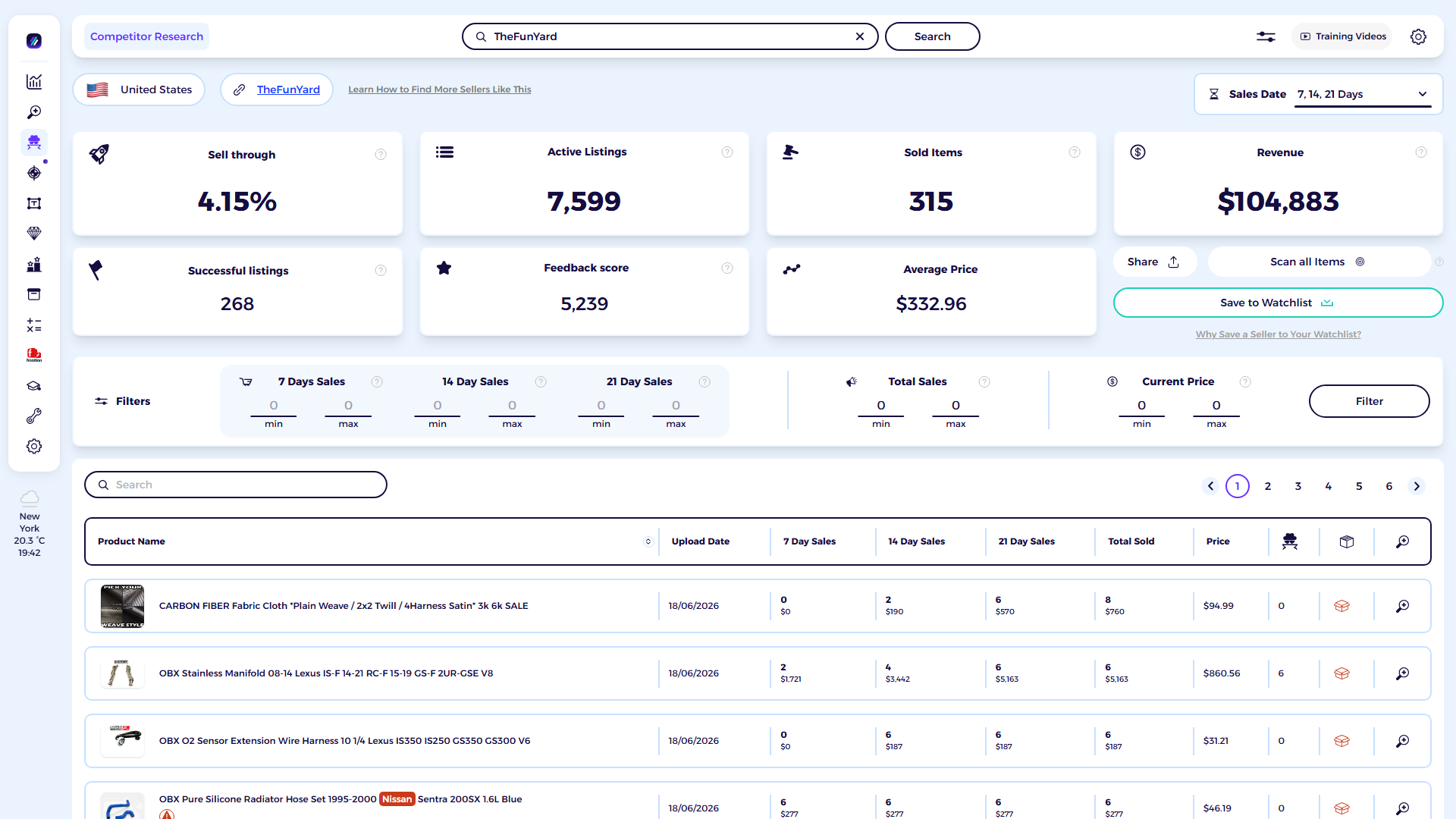
Task: Open the product research magnifier sidebar icon
Action: (34, 112)
